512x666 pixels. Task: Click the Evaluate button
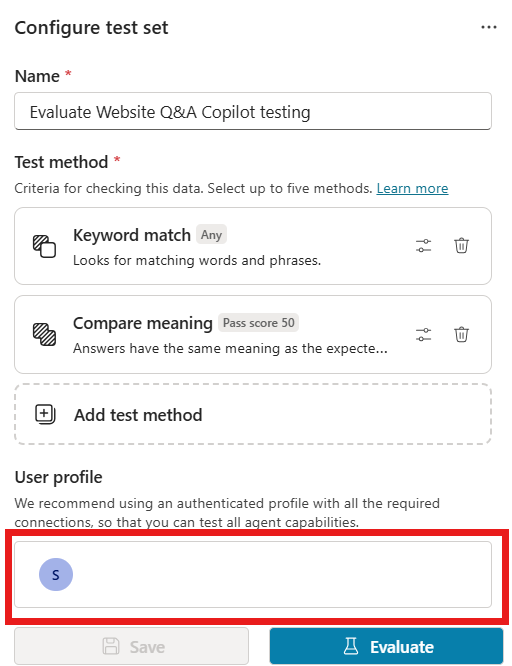(386, 646)
